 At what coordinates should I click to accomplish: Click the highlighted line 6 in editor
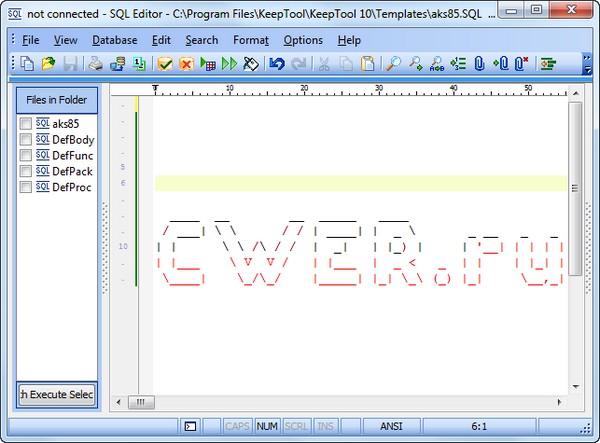(360, 184)
